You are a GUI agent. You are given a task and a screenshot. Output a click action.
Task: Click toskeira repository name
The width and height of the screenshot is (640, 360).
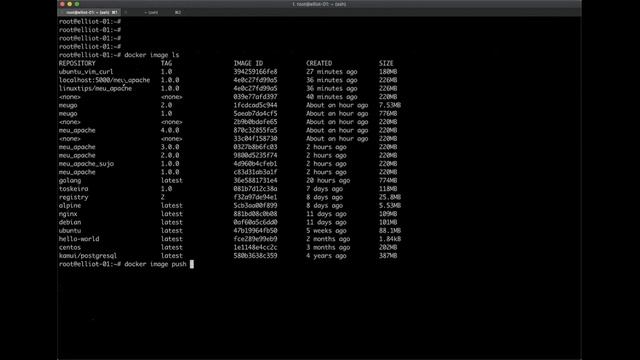coord(73,189)
